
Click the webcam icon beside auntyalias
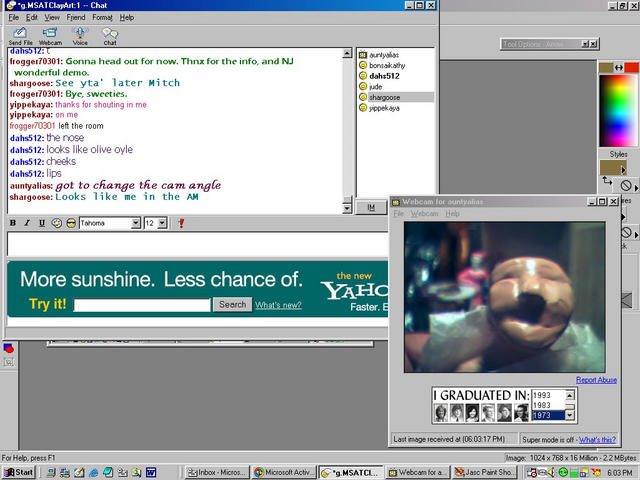click(363, 55)
